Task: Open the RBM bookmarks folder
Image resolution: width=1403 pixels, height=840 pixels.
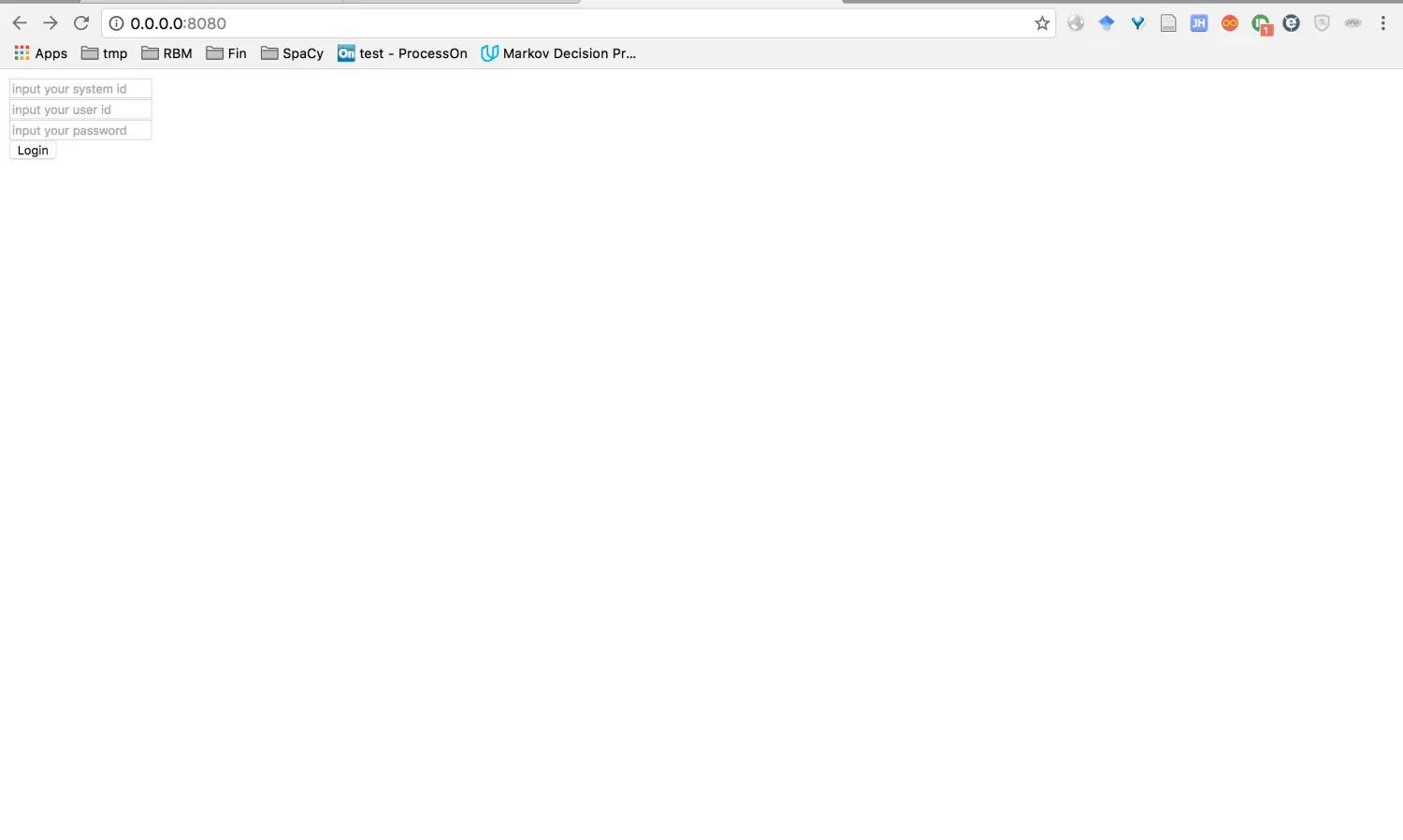Action: point(166,53)
